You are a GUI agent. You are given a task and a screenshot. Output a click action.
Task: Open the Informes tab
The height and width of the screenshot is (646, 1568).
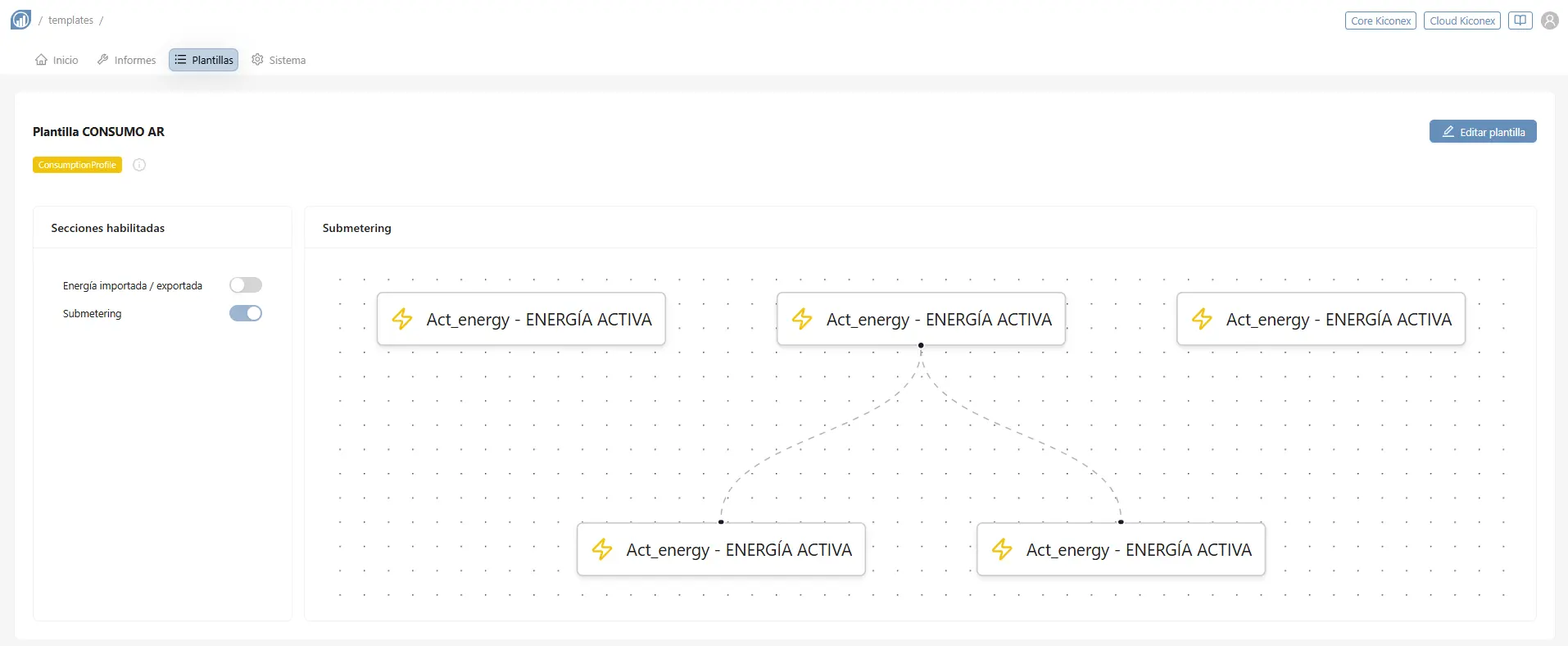126,60
